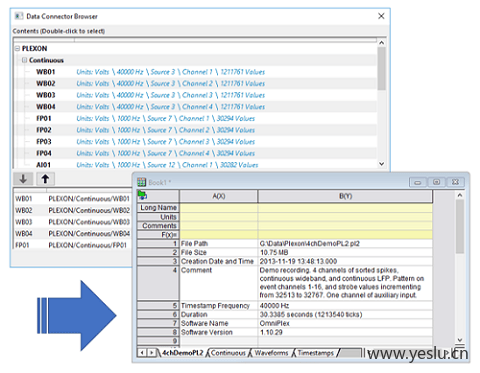Switch to the 4chDemoPL2 sheet tab
The image size is (480, 373).
pos(182,353)
